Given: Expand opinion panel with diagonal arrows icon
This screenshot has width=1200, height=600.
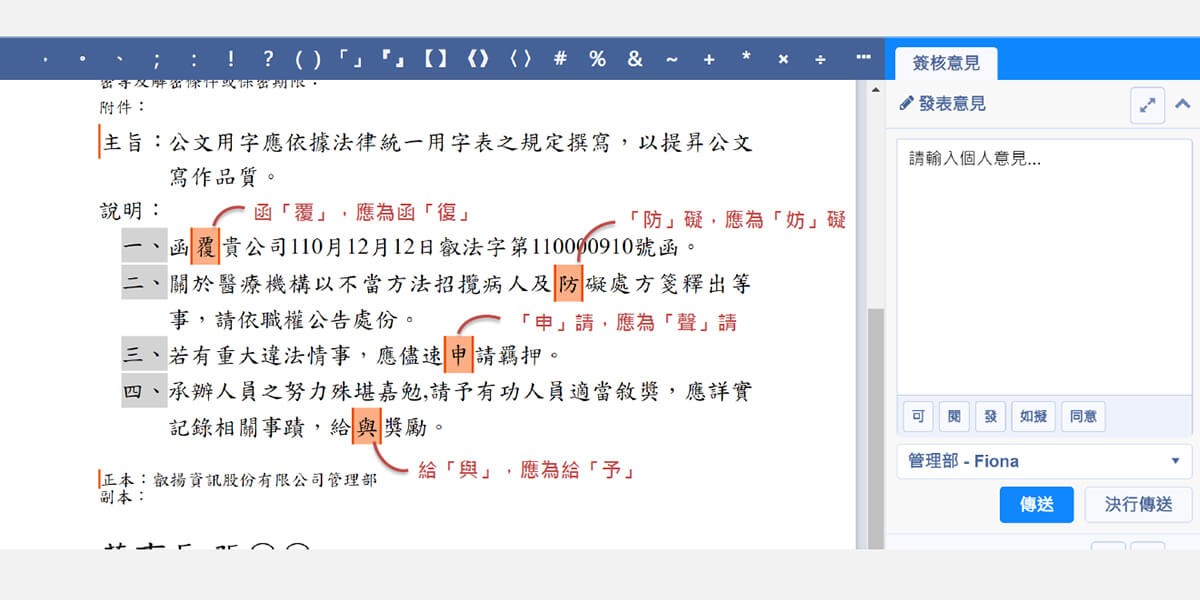Looking at the screenshot, I should [1147, 104].
